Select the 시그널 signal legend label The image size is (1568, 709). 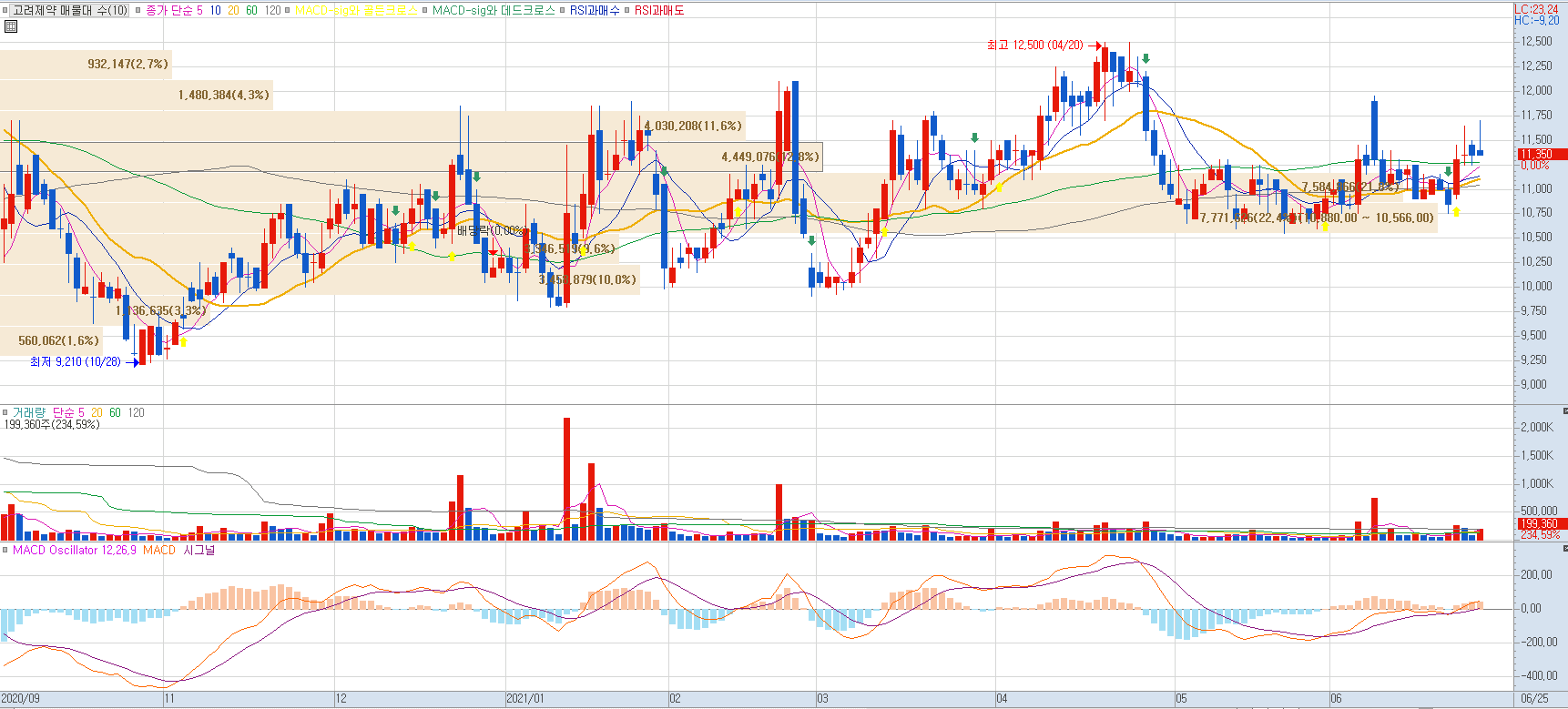coord(199,551)
